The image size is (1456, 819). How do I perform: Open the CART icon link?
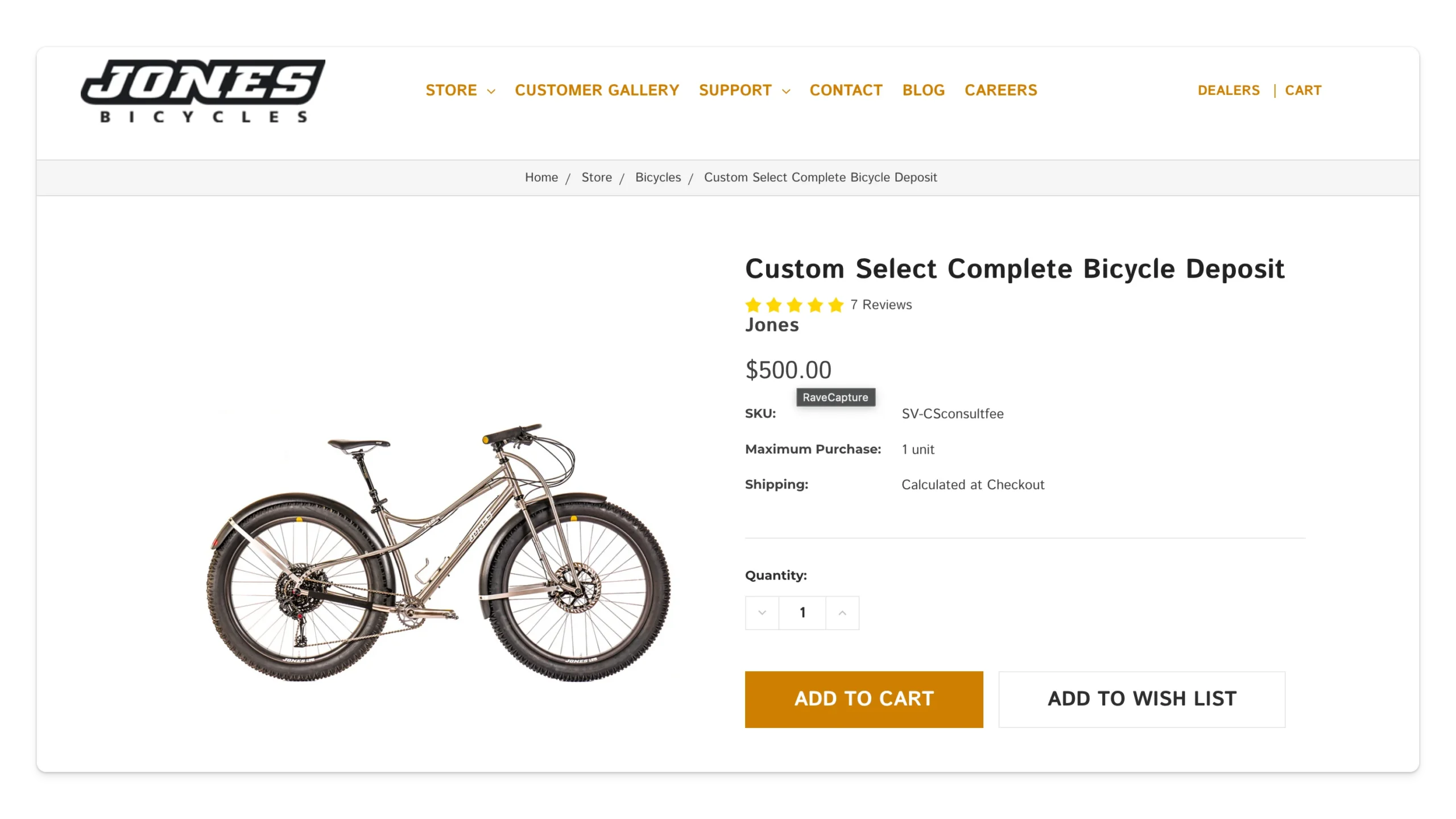point(1303,90)
